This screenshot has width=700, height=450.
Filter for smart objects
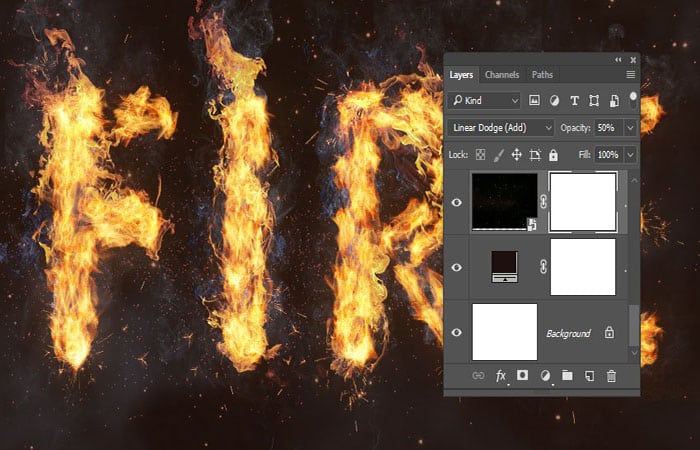click(614, 101)
